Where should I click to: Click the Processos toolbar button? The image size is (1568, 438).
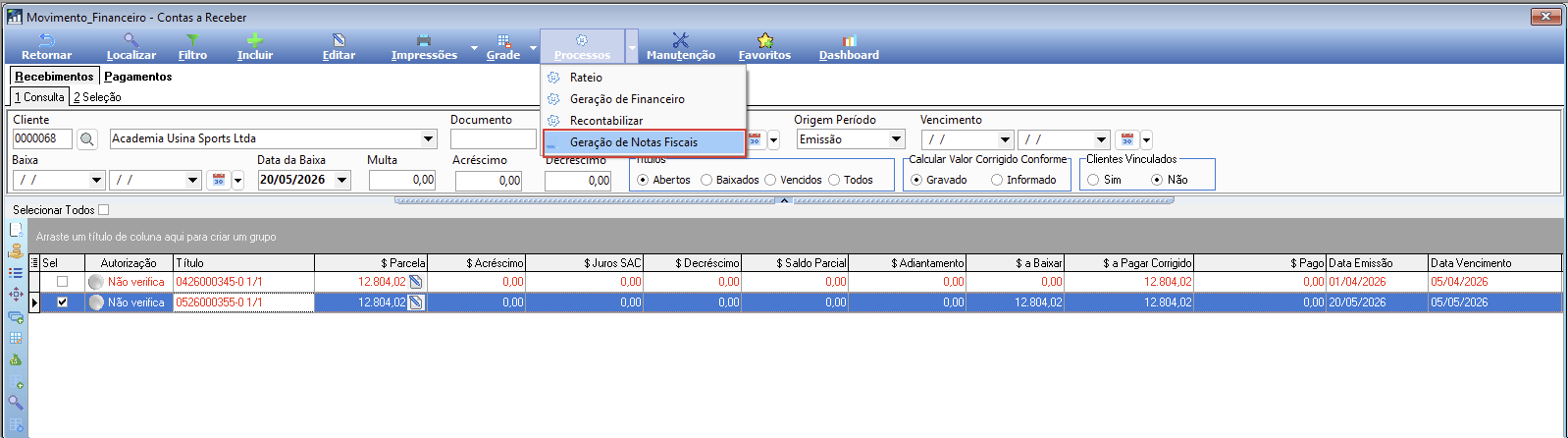[x=582, y=46]
